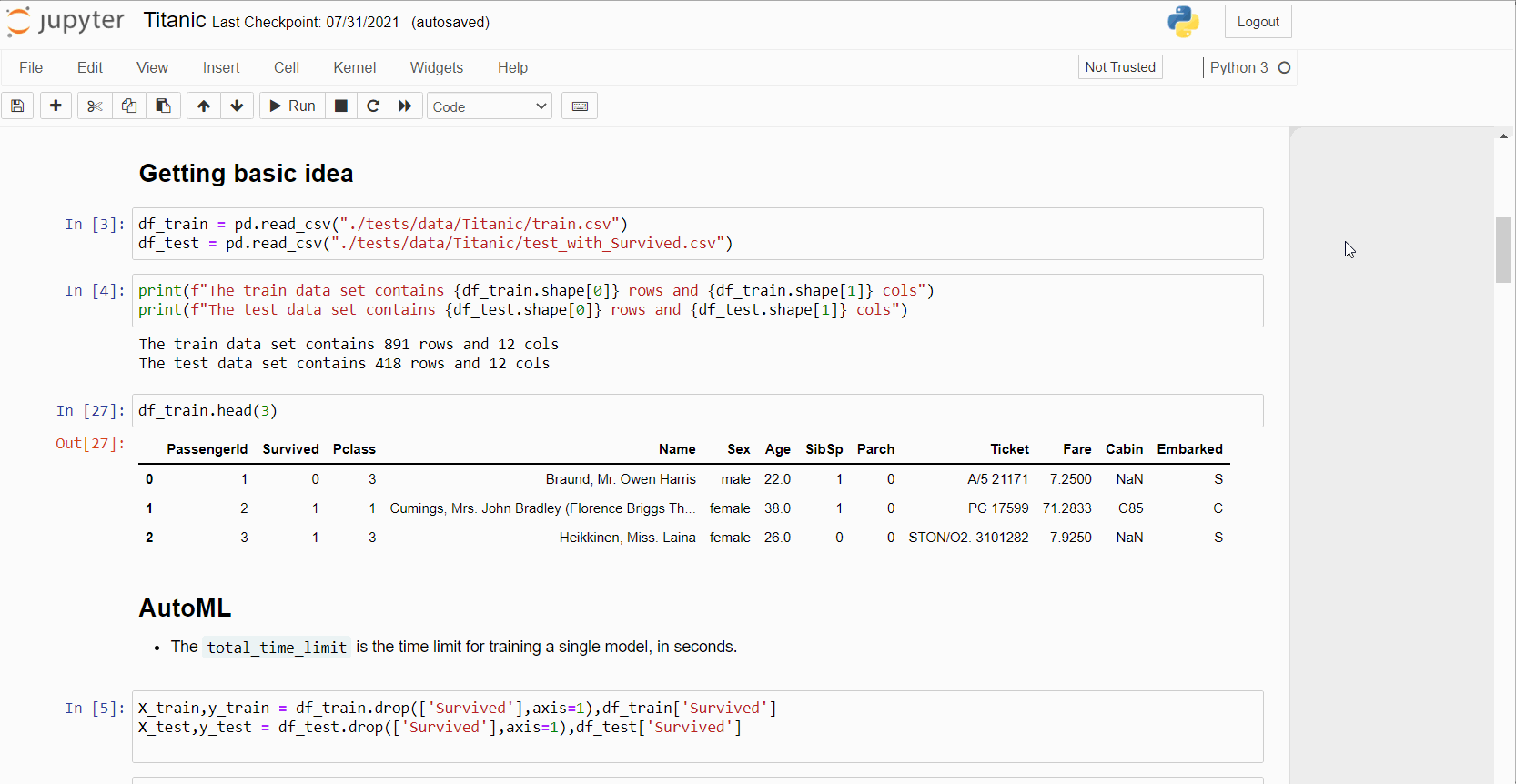Click the Survived column header

pyautogui.click(x=290, y=449)
